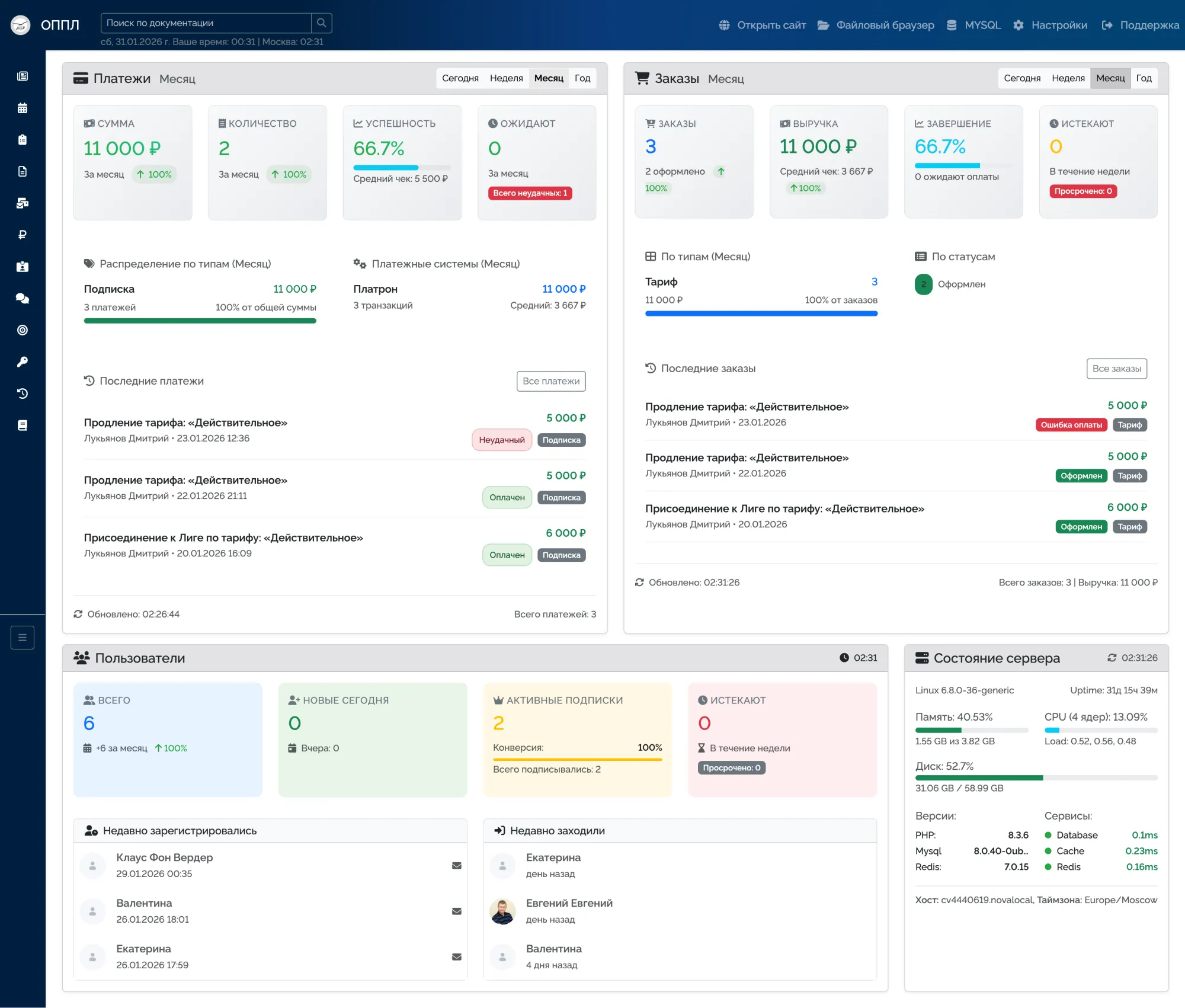
Task: Open the chat messages sidebar icon
Action: coord(23,298)
